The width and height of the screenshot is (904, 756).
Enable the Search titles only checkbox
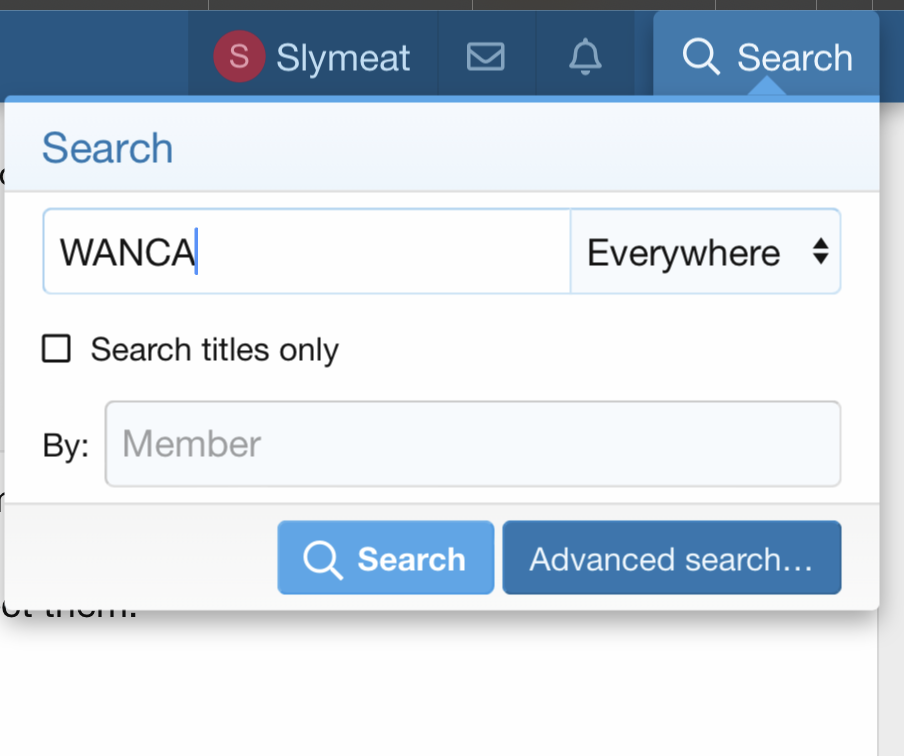click(56, 348)
